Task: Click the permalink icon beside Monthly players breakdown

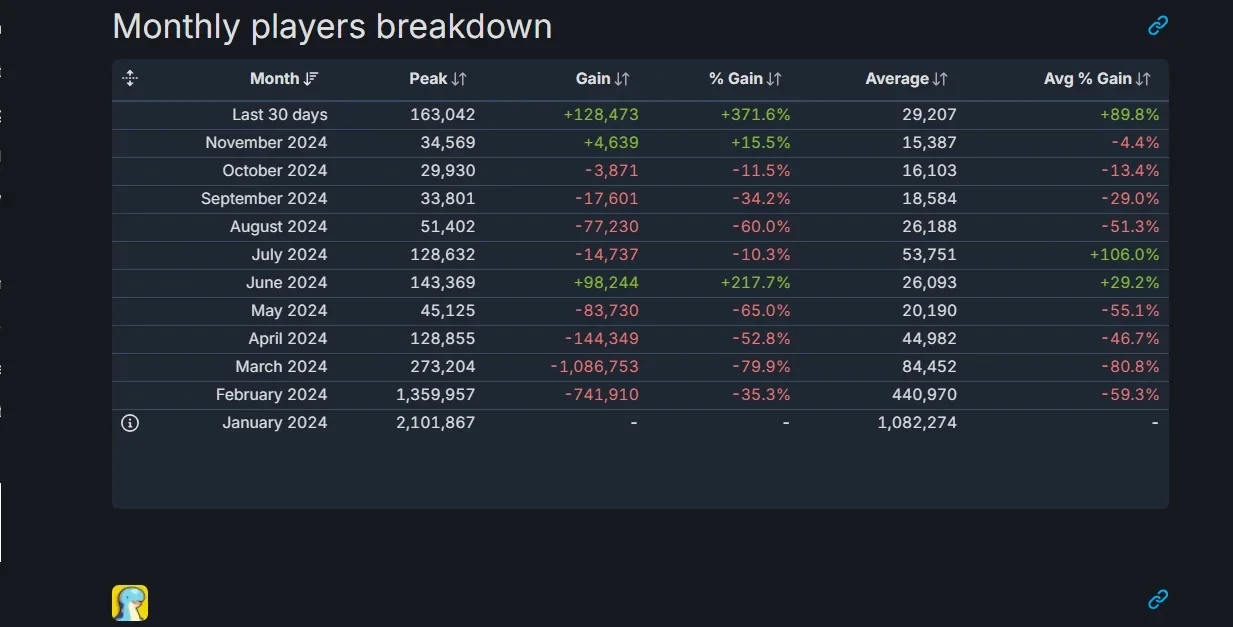Action: pyautogui.click(x=1157, y=26)
